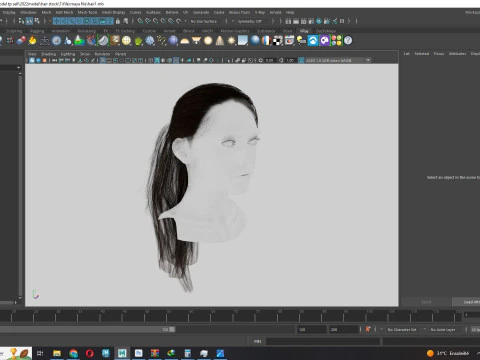Toggle film gate in panel toolbar
This screenshot has height=360, width=480.
coord(109,60)
